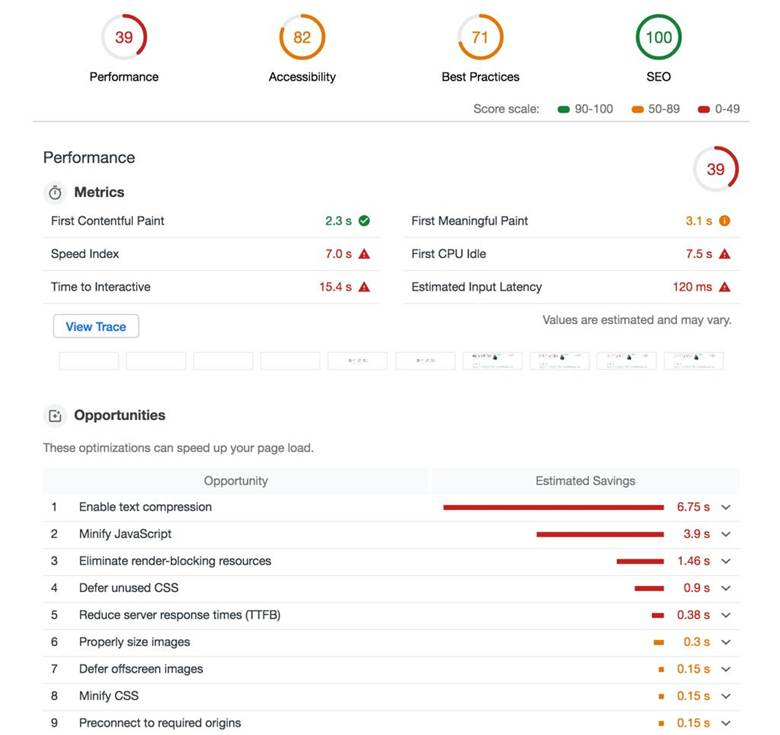This screenshot has height=735, width=780.
Task: Click the 15.4 s Time to Interactive value
Action: (335, 287)
